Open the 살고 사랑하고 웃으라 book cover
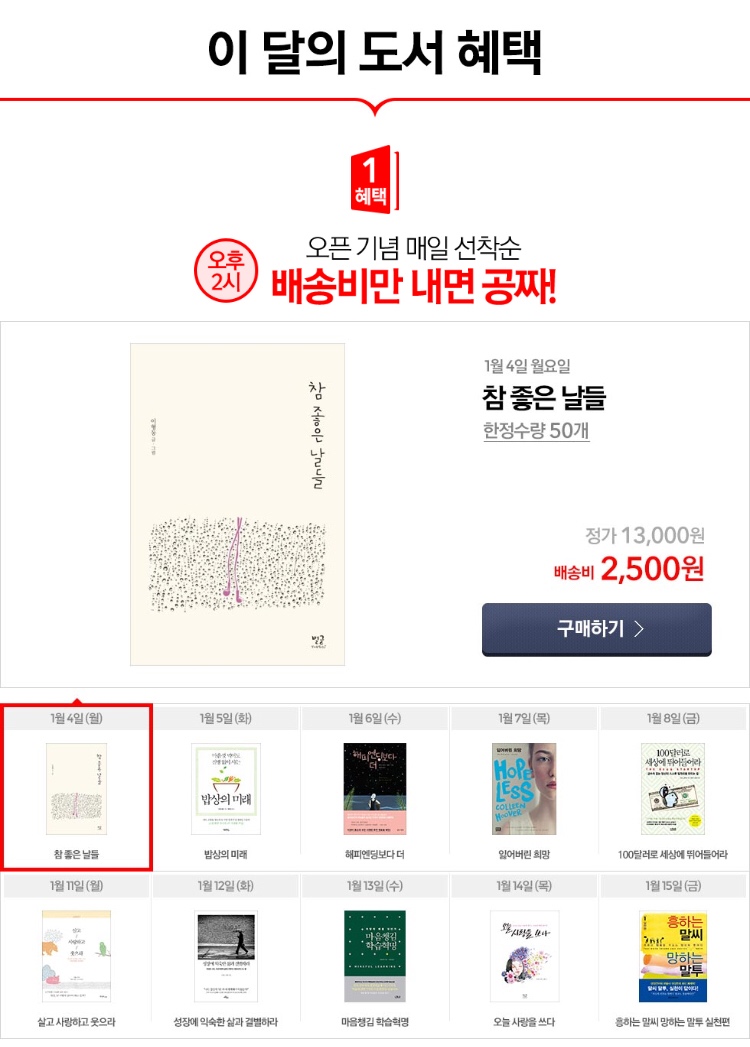Image resolution: width=750 pixels, height=1047 pixels. pos(76,956)
